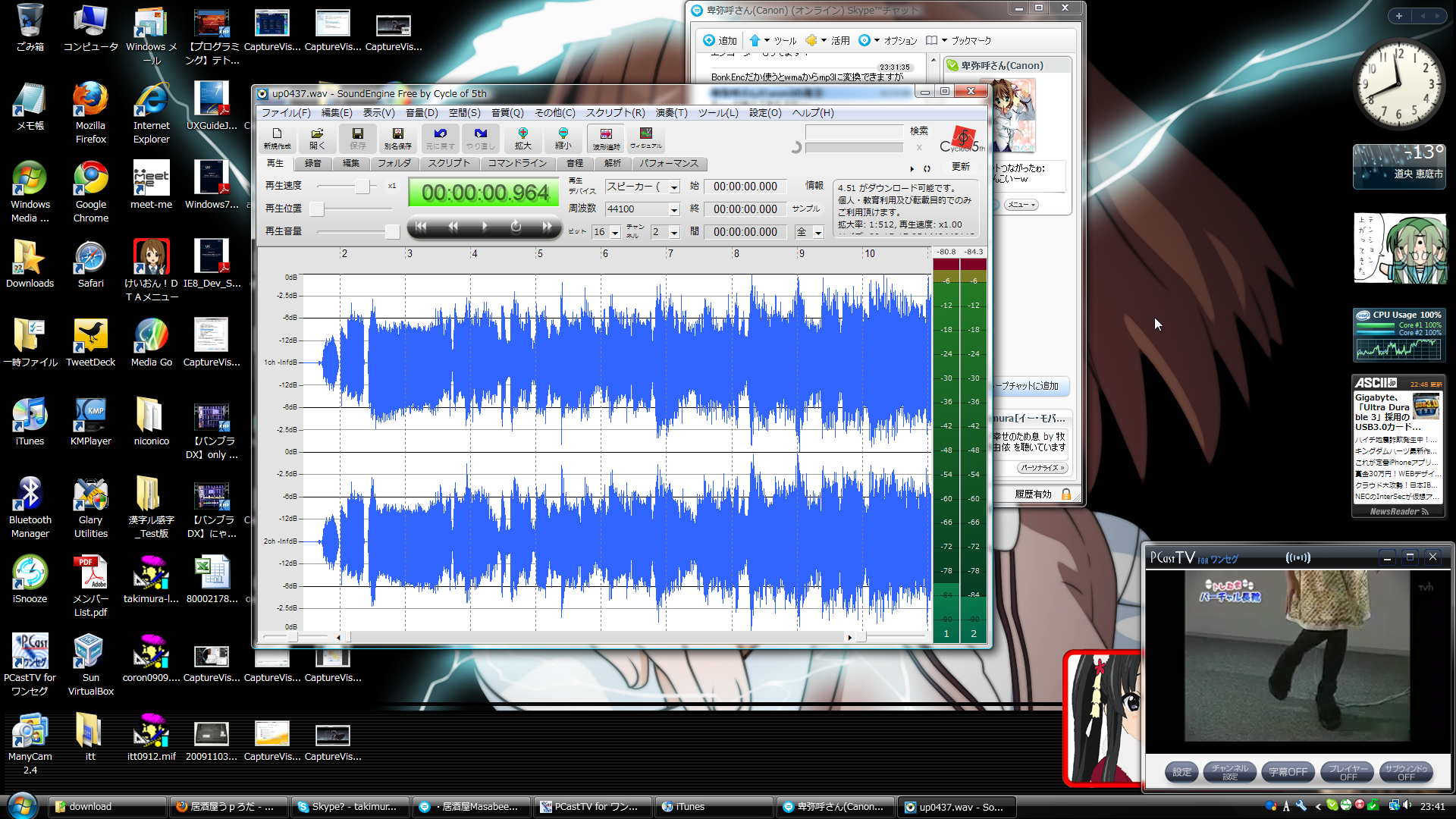
Task: Click the TweetDeck desktop icon
Action: [x=90, y=343]
